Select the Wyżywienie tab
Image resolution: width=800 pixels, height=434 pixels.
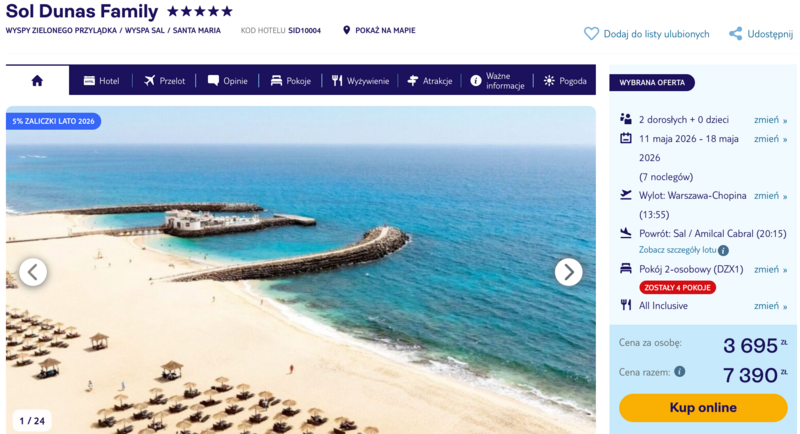point(360,81)
